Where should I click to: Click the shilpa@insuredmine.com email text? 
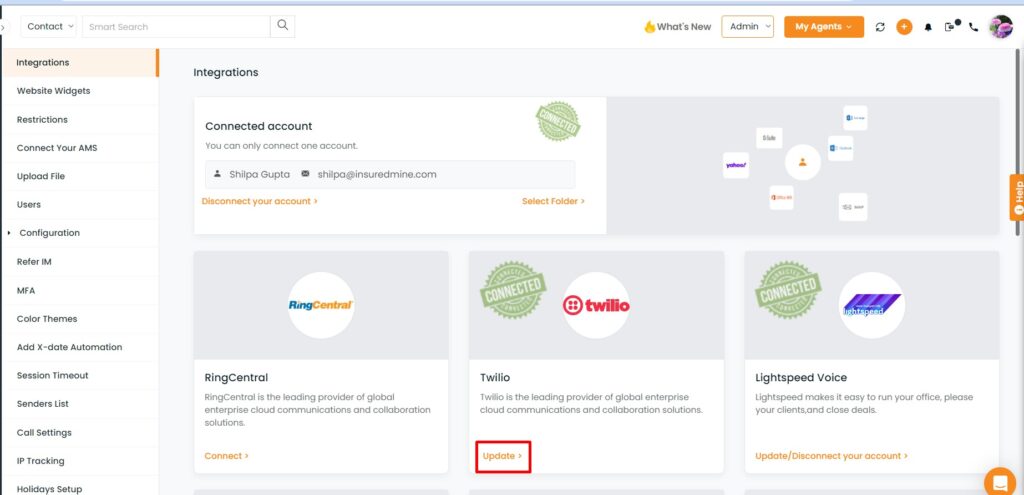click(377, 174)
